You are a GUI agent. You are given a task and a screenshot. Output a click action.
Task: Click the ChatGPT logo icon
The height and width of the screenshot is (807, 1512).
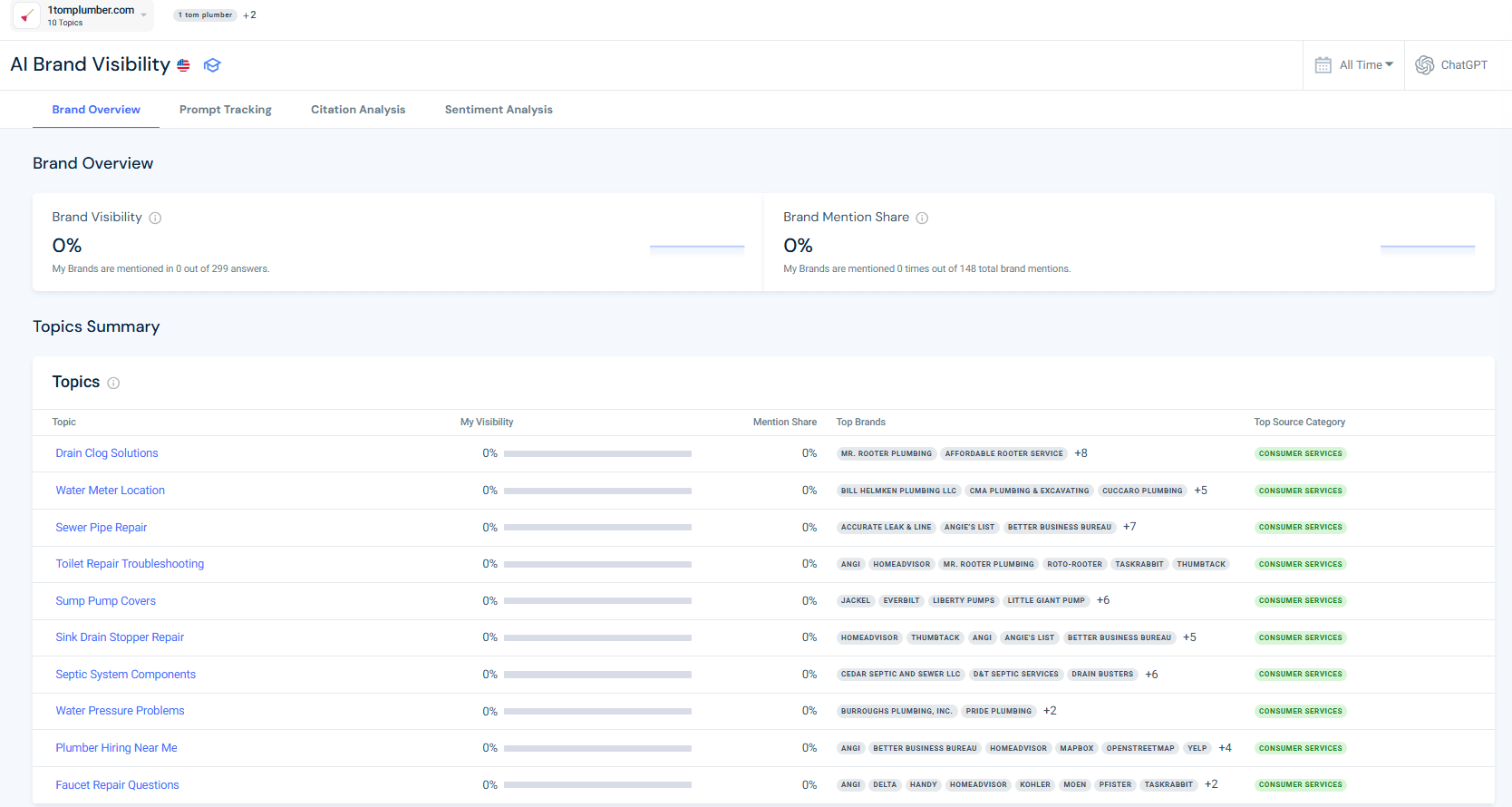pos(1425,65)
